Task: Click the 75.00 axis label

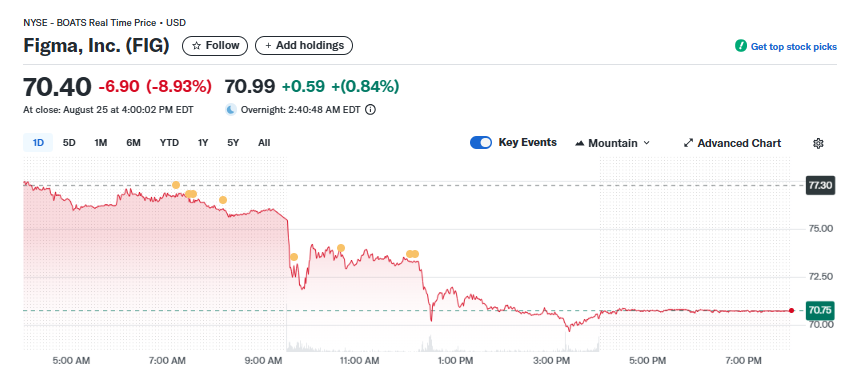Action: [x=820, y=229]
